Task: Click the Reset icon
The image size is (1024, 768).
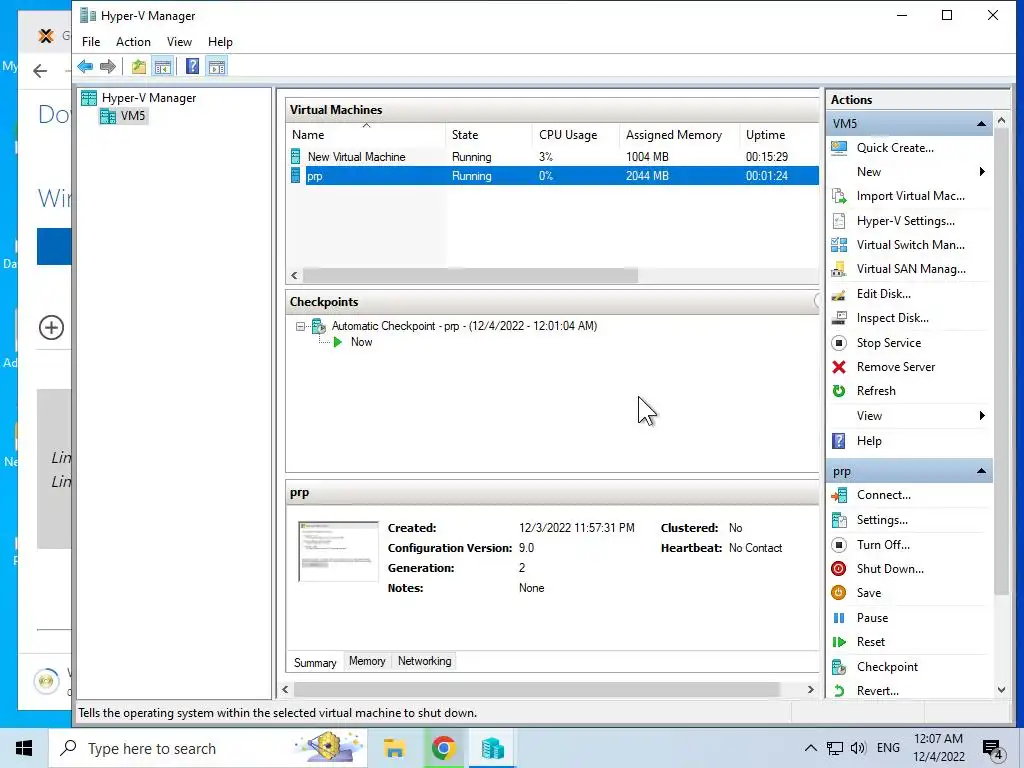Action: 839,642
